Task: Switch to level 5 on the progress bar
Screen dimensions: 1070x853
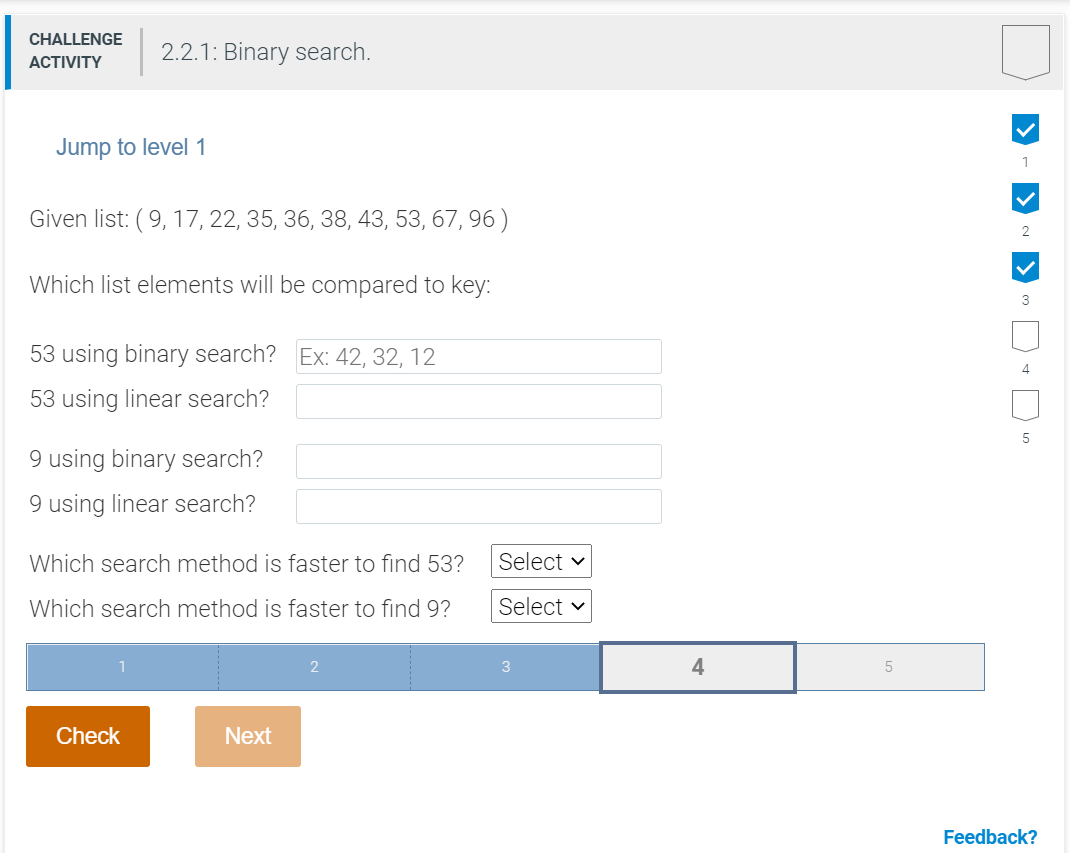Action: coord(890,666)
